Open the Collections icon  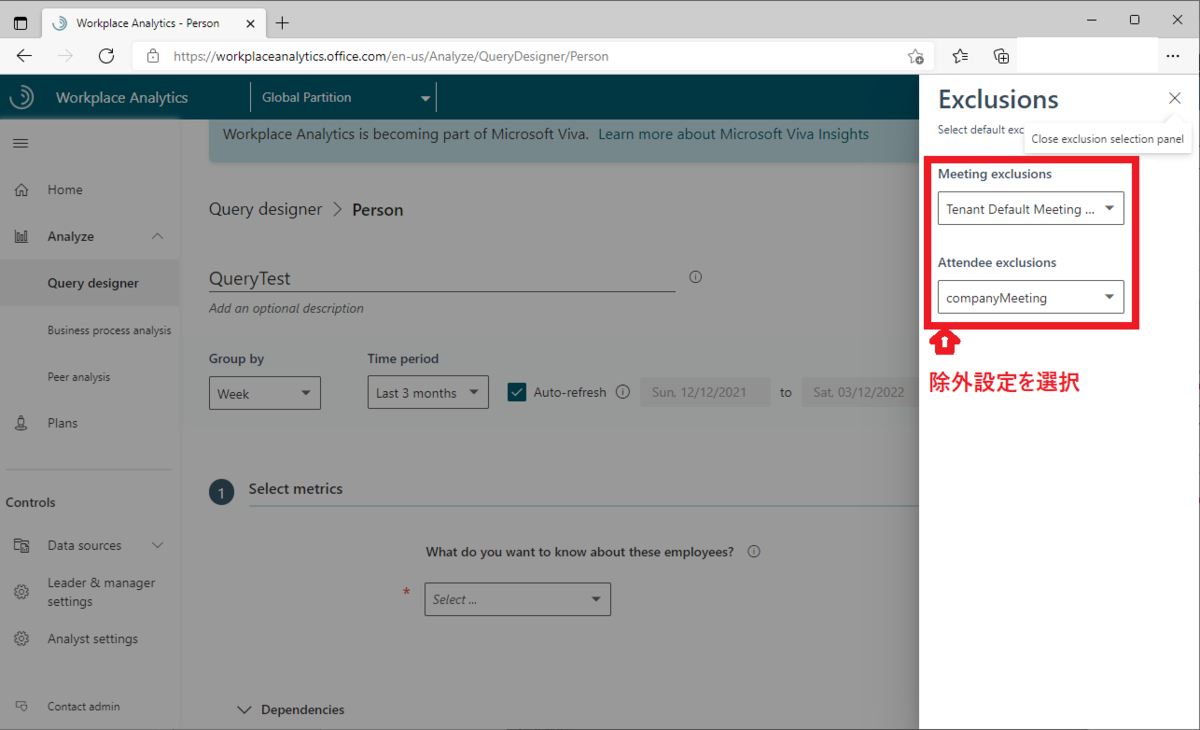point(1001,56)
